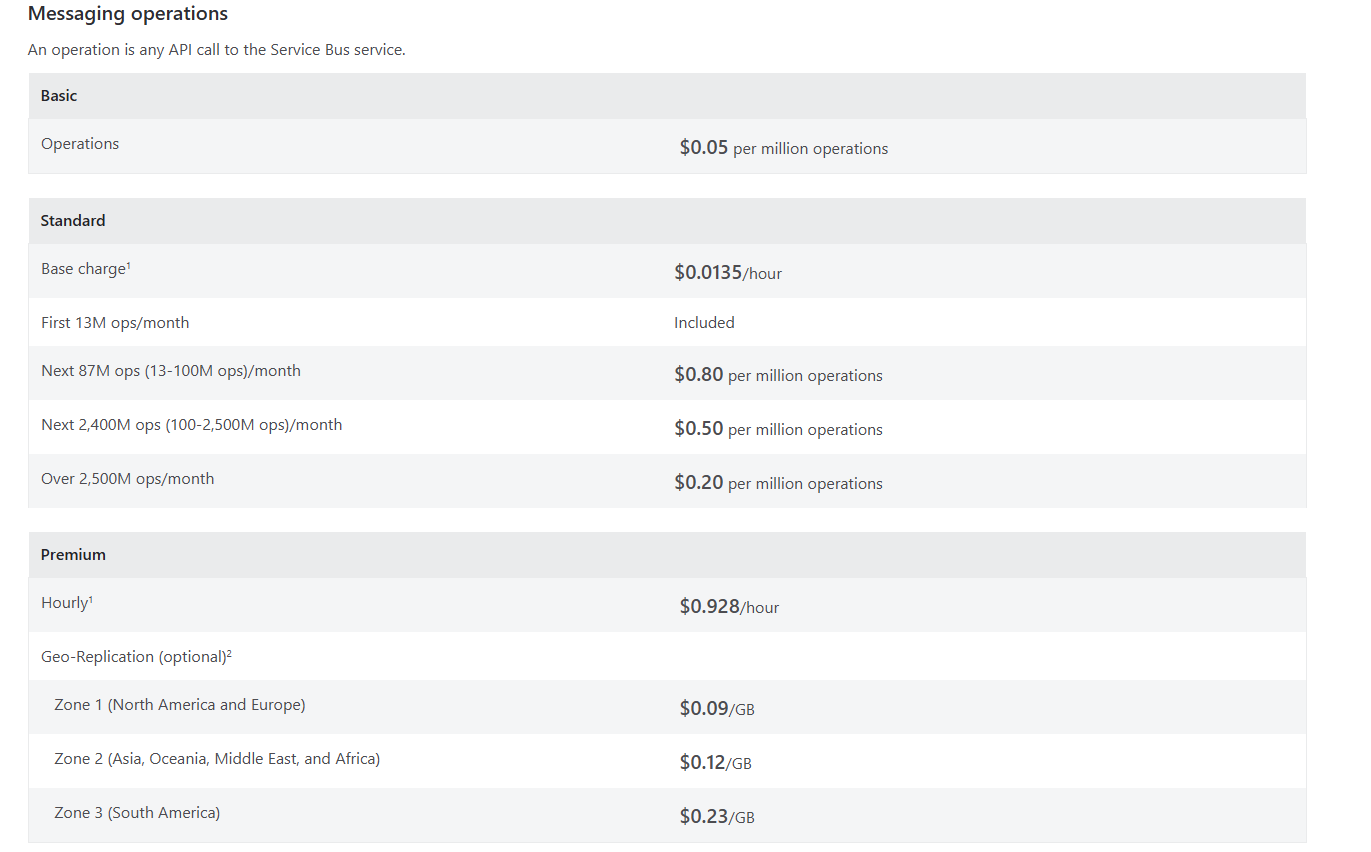
Task: Click the $0.05 per million operations price
Action: click(783, 148)
